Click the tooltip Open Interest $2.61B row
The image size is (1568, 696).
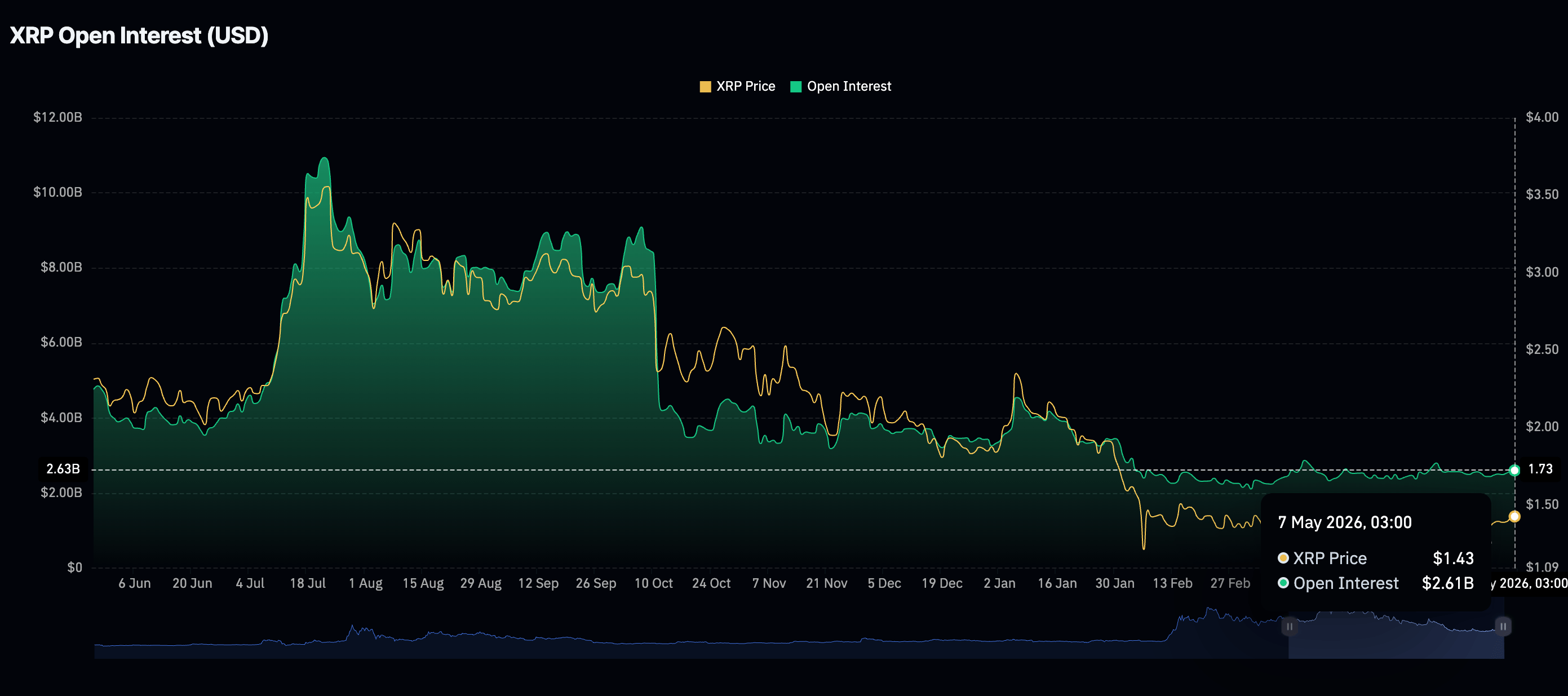(1376, 583)
